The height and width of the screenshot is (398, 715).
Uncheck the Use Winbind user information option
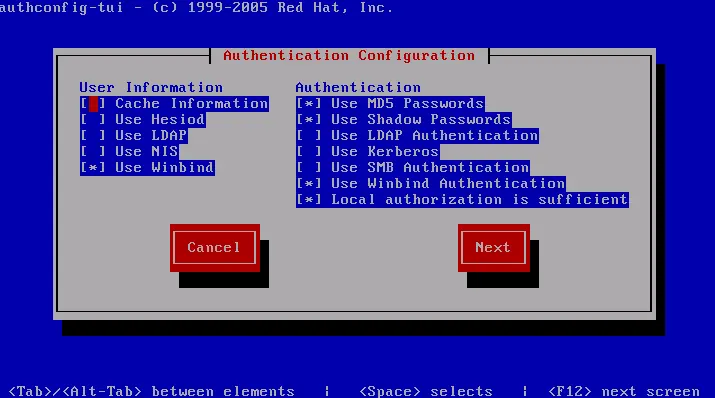[x=147, y=167]
